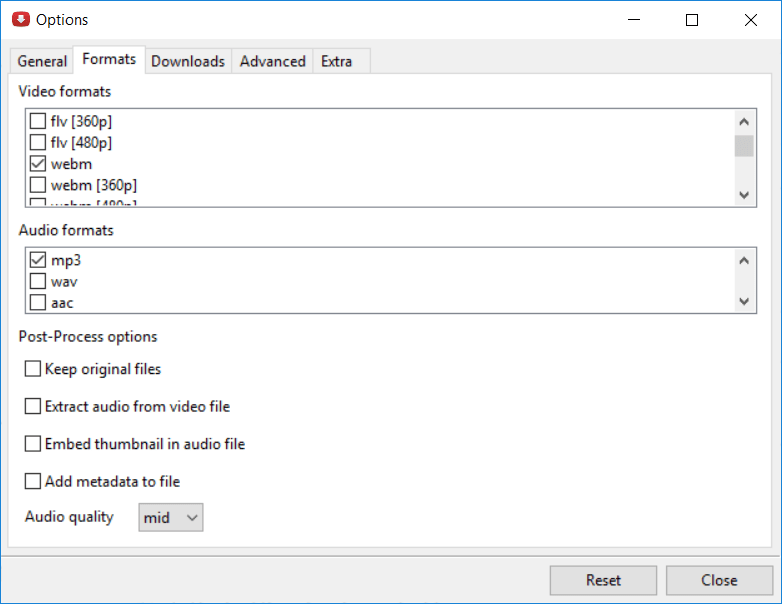Screen dimensions: 782x604
Task: Enable Keep original files option
Action: point(33,369)
